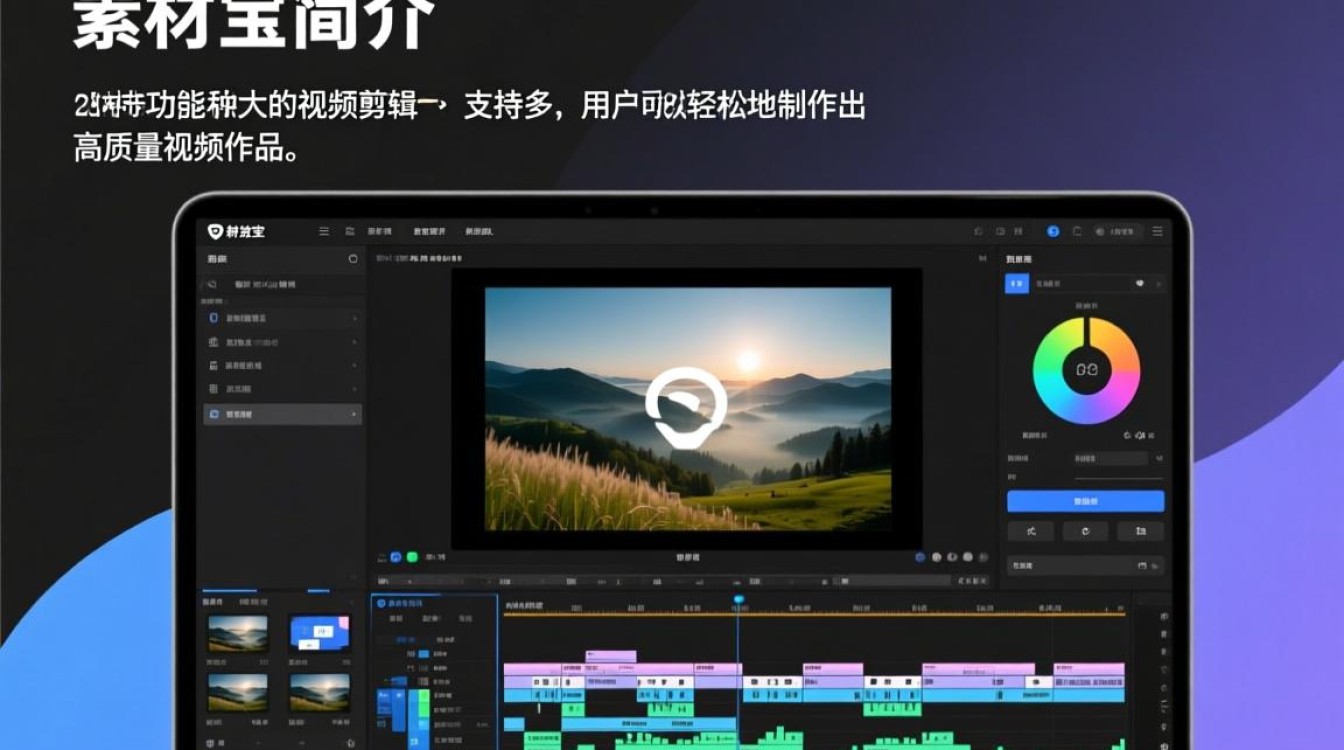Click the blue circular icon in the top-right header

1053,231
